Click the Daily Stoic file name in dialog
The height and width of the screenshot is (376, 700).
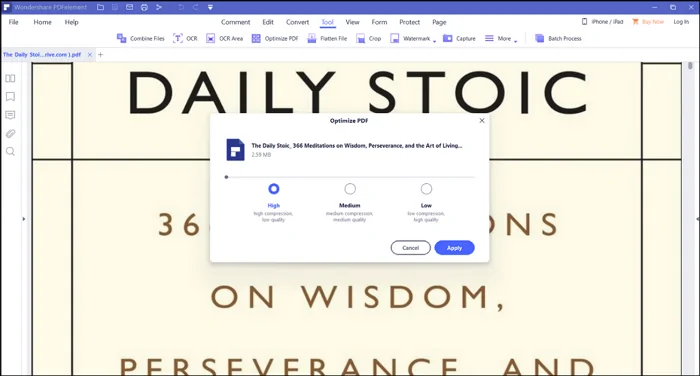coord(357,146)
